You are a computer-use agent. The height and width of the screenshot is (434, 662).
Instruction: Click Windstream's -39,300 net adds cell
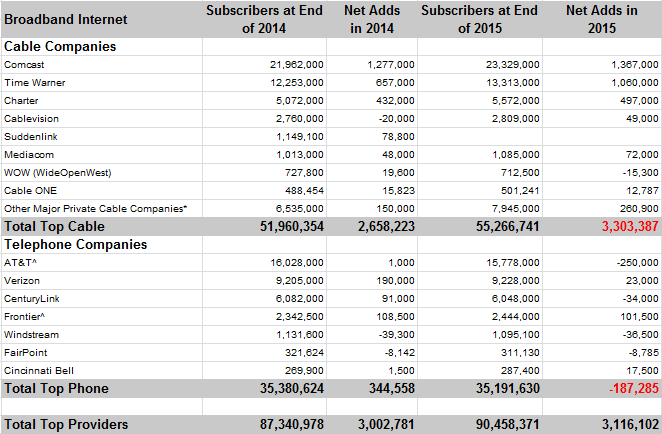(397, 335)
